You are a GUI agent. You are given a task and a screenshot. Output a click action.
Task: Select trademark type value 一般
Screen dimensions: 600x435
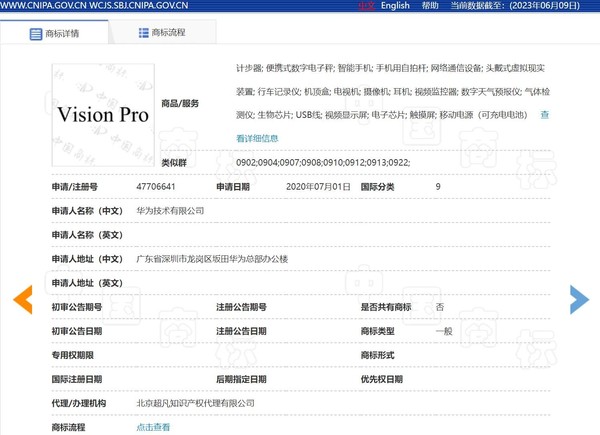pyautogui.click(x=444, y=331)
